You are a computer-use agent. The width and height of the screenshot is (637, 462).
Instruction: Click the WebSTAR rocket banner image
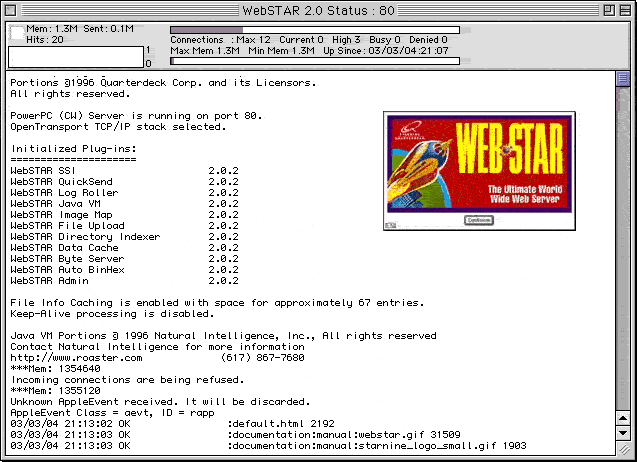click(479, 164)
